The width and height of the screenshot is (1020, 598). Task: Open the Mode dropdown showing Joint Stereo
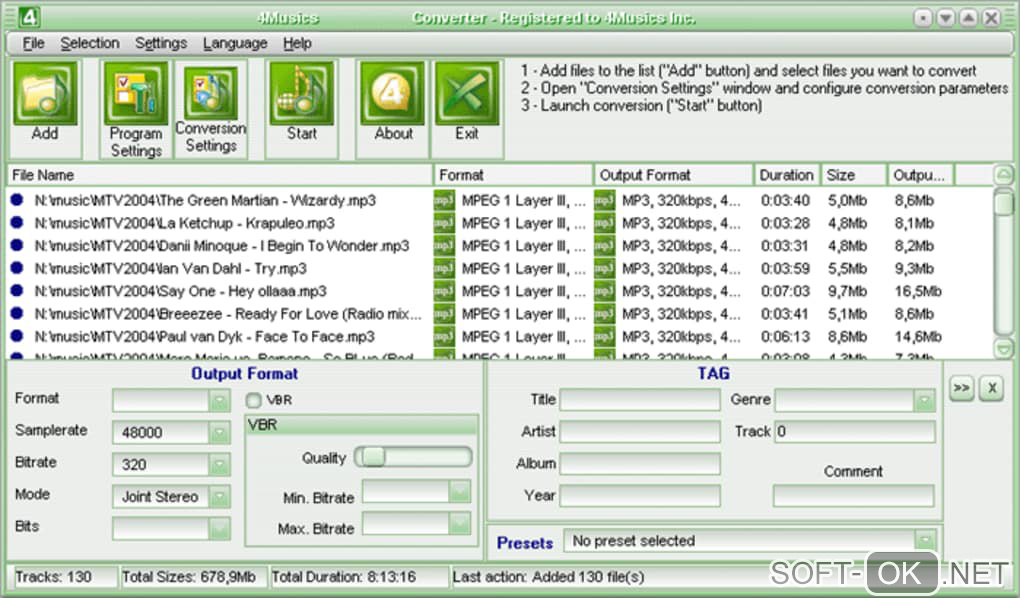[220, 496]
